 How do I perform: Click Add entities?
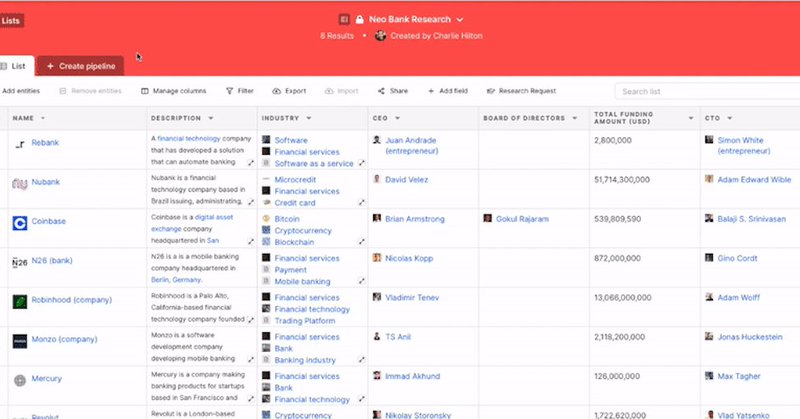coord(21,91)
